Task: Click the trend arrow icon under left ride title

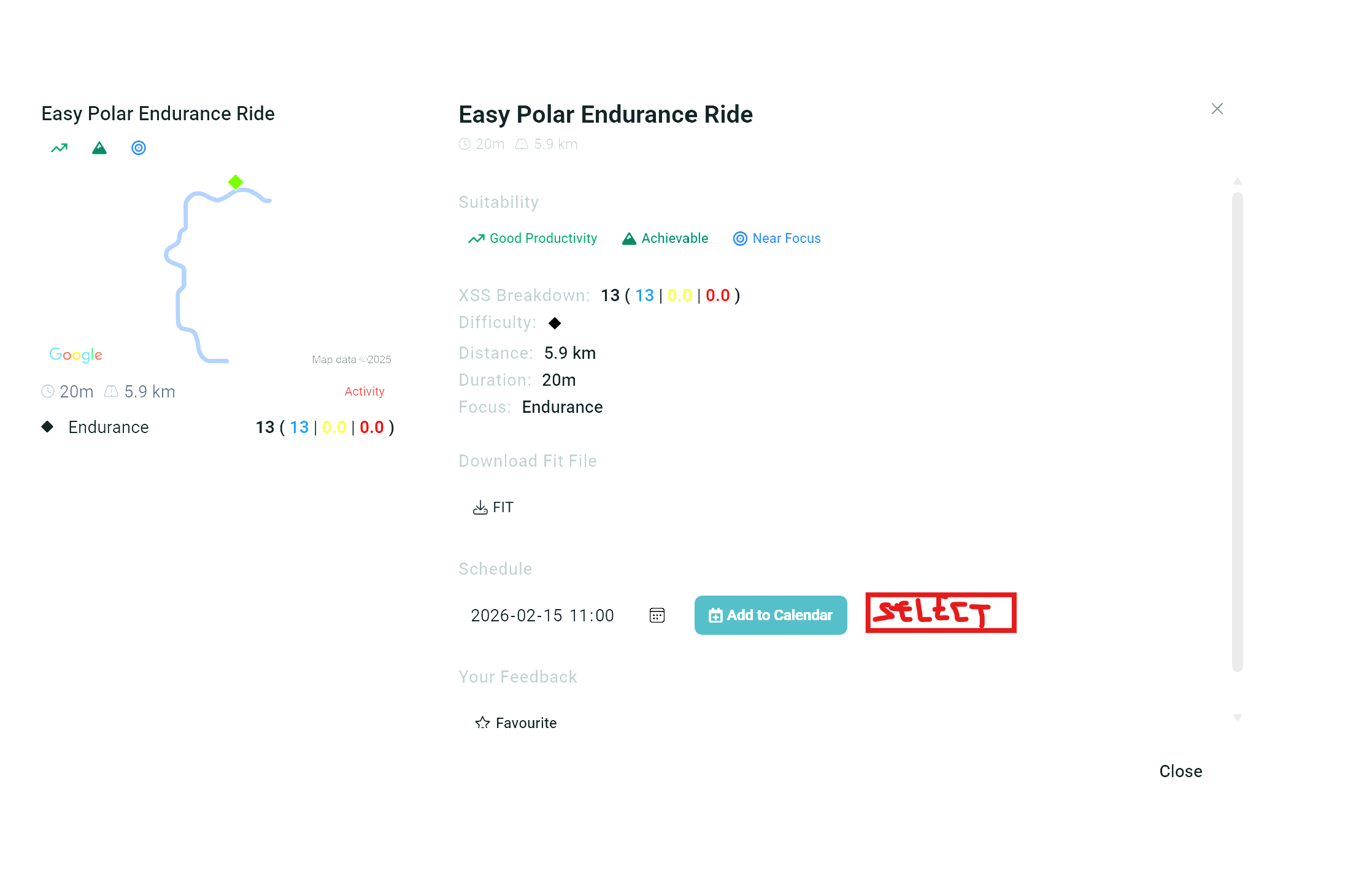Action: pos(60,148)
